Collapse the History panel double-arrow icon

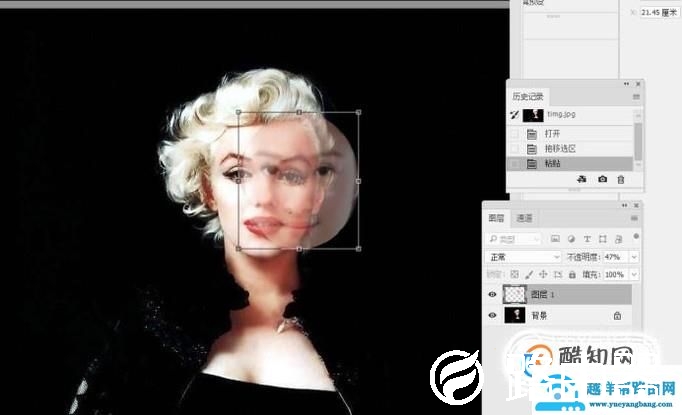626,84
